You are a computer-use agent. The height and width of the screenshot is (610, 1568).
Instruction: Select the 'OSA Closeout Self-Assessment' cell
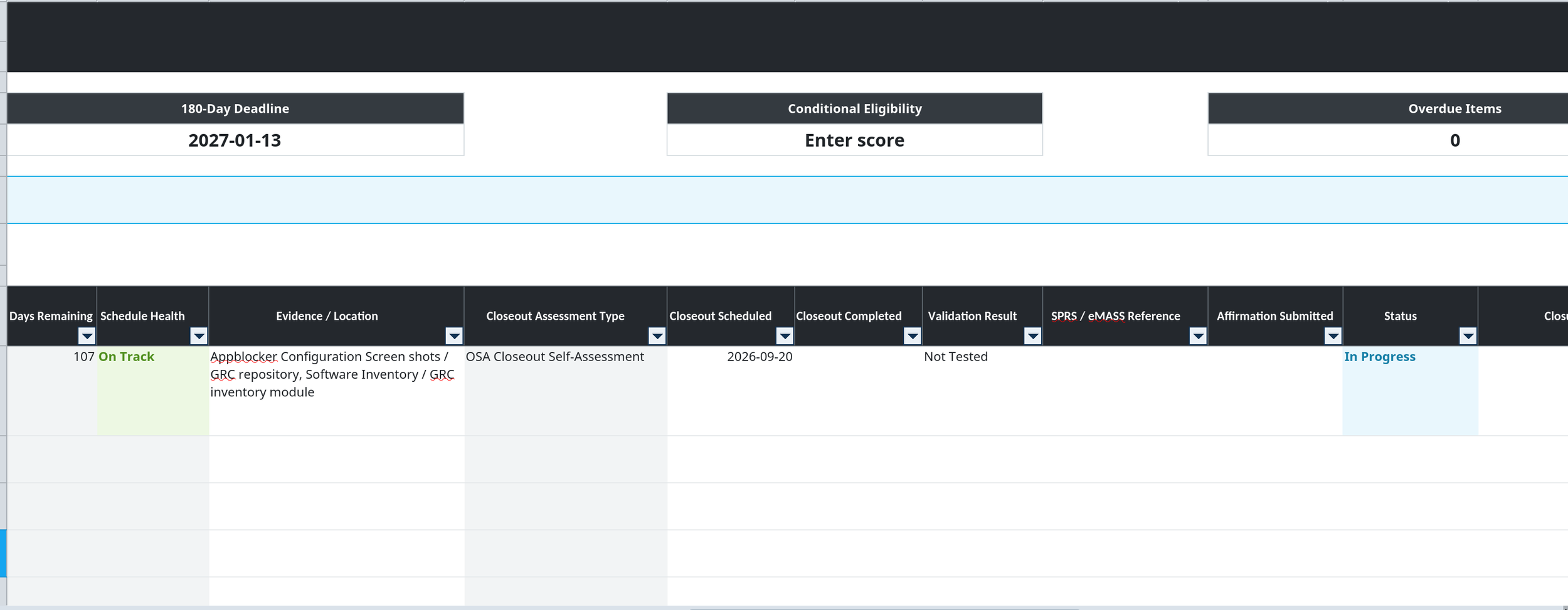point(566,391)
